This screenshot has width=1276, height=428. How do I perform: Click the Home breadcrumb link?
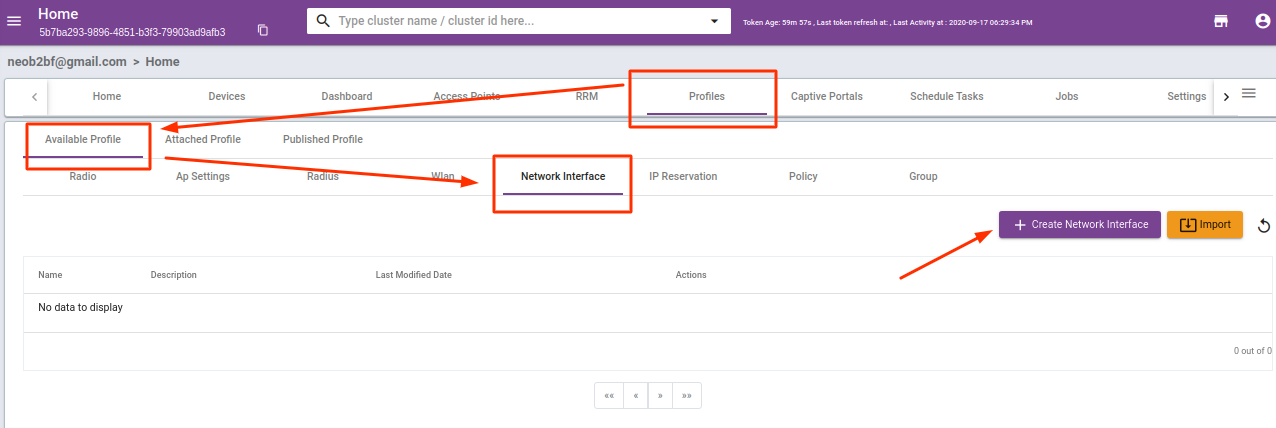(162, 62)
